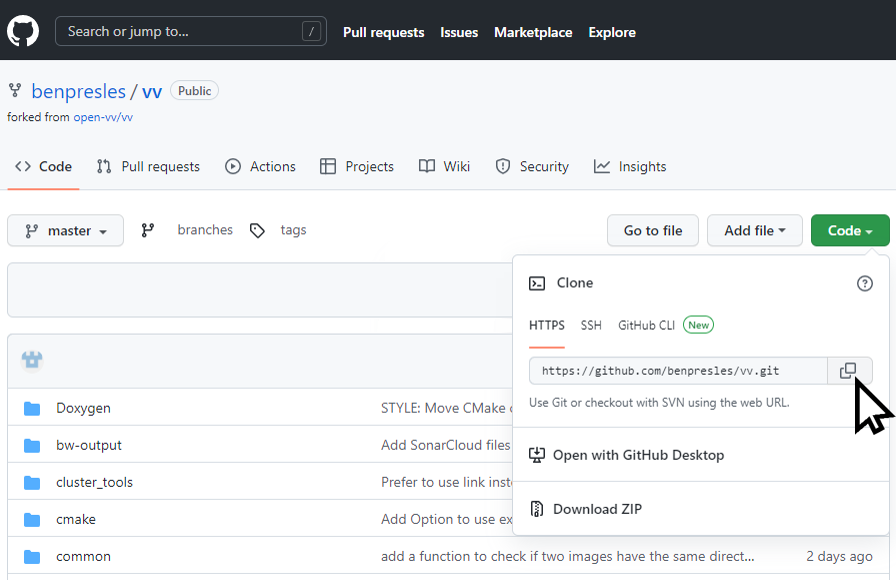
Task: Expand the master branch dropdown
Action: point(66,230)
